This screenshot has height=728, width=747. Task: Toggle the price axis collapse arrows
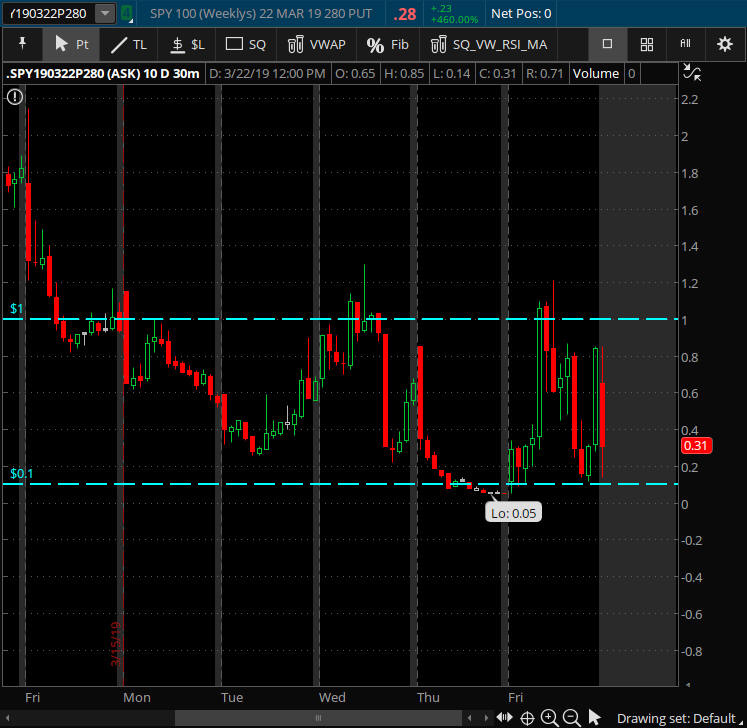pyautogui.click(x=689, y=72)
